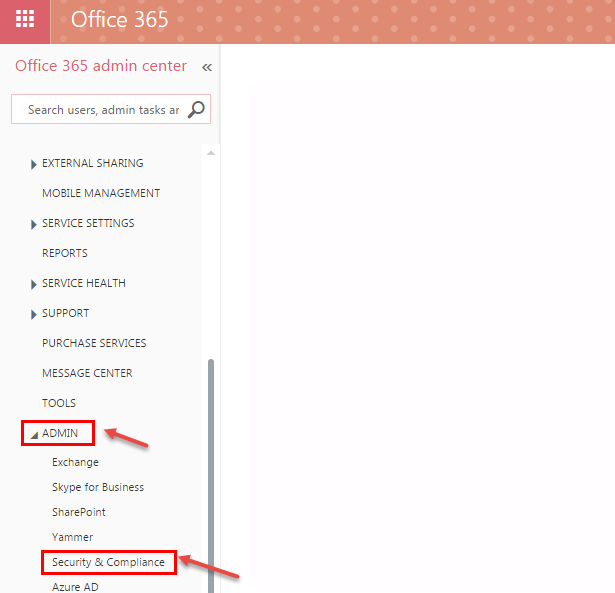Screen dimensions: 615x593
Task: Open Azure AD admin
Action: point(75,587)
